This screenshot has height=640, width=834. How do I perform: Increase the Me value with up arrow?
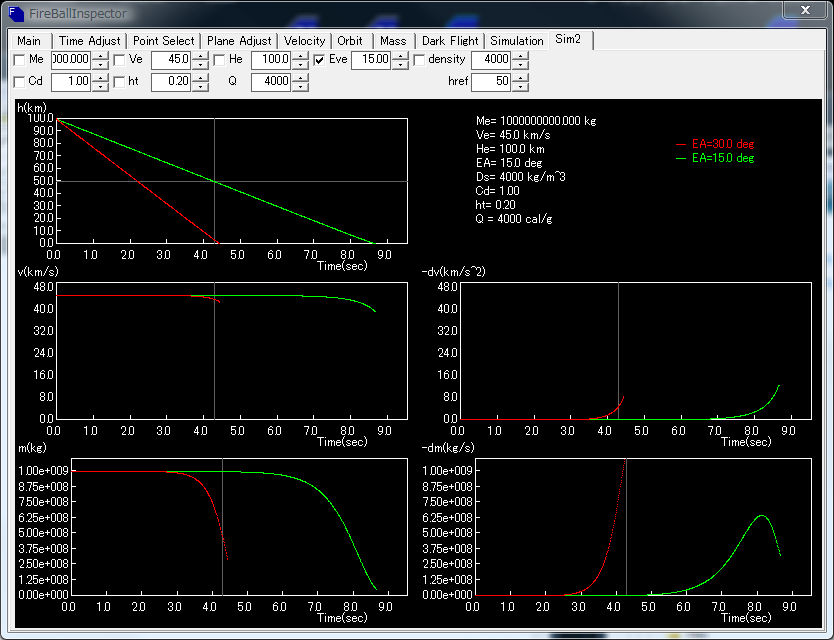pyautogui.click(x=100, y=55)
